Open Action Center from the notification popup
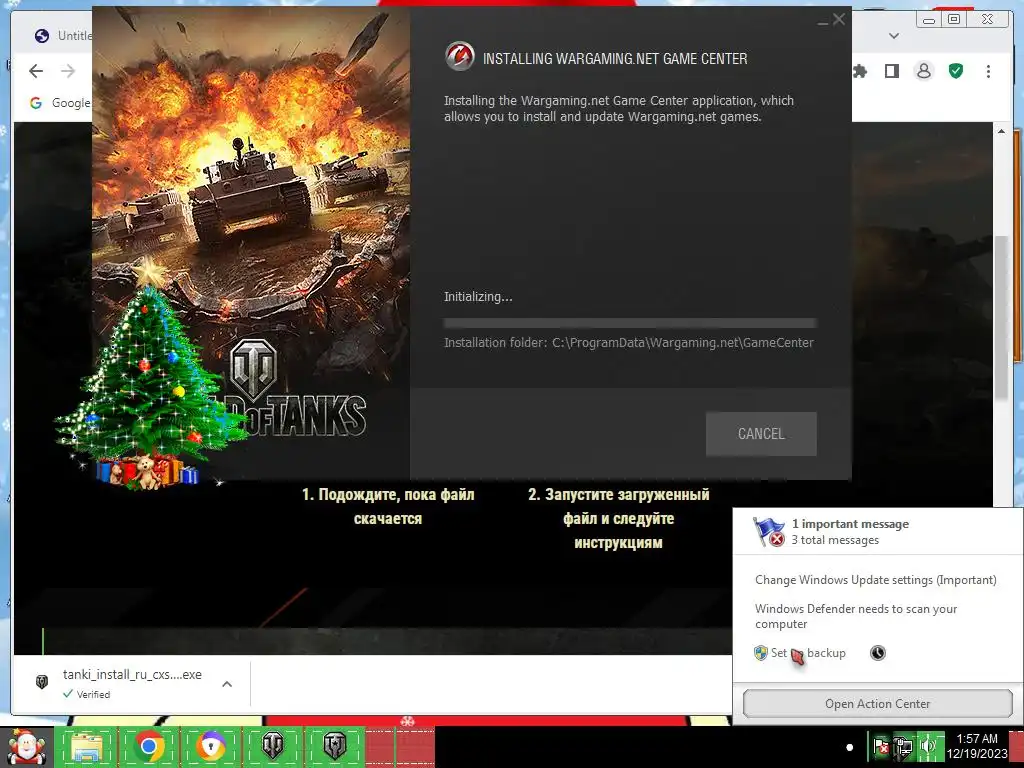The height and width of the screenshot is (768, 1024). (x=877, y=703)
